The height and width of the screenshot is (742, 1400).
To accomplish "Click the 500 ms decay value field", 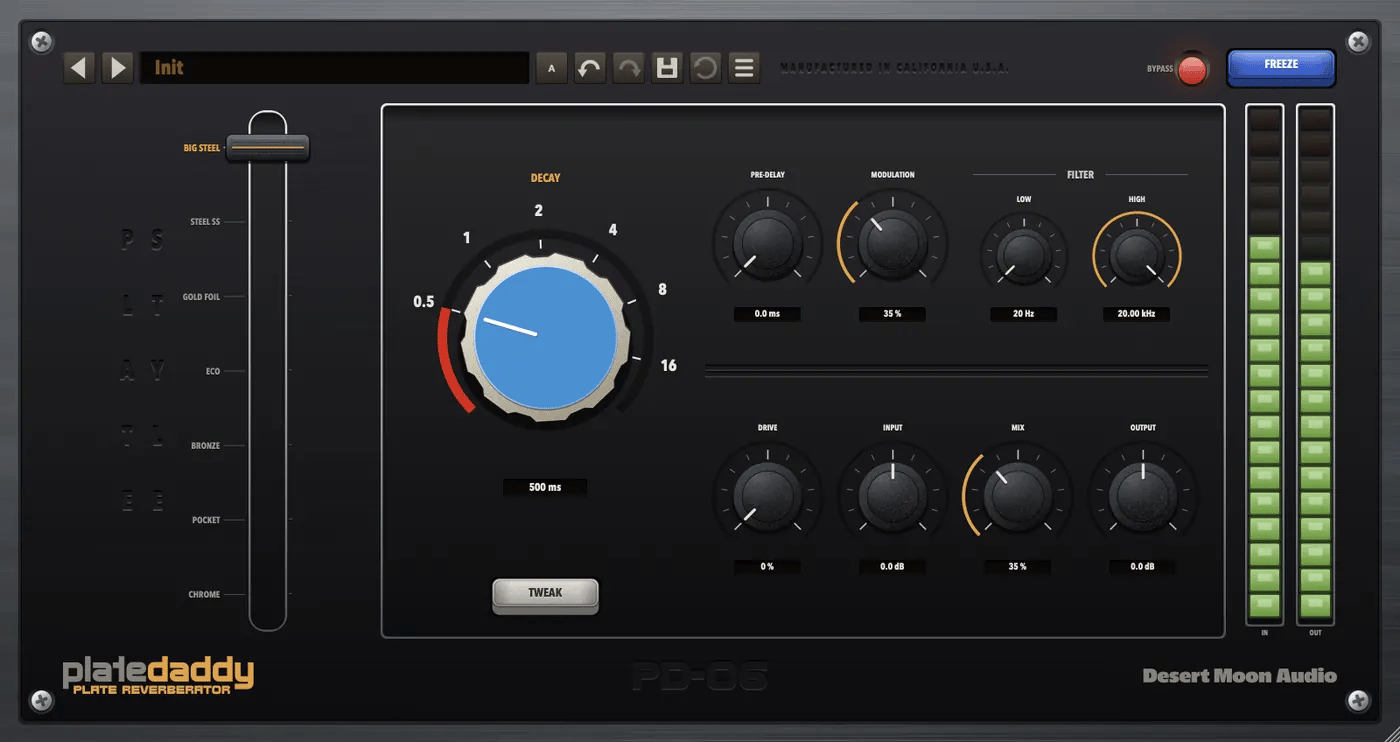I will pos(545,487).
